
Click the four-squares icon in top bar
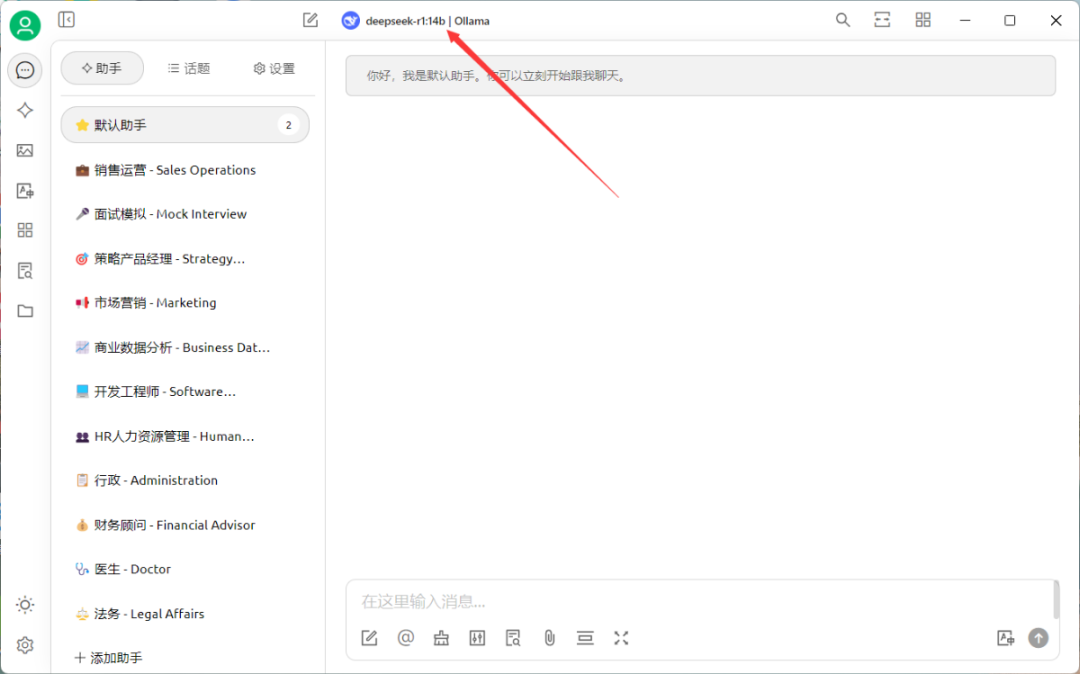923,20
